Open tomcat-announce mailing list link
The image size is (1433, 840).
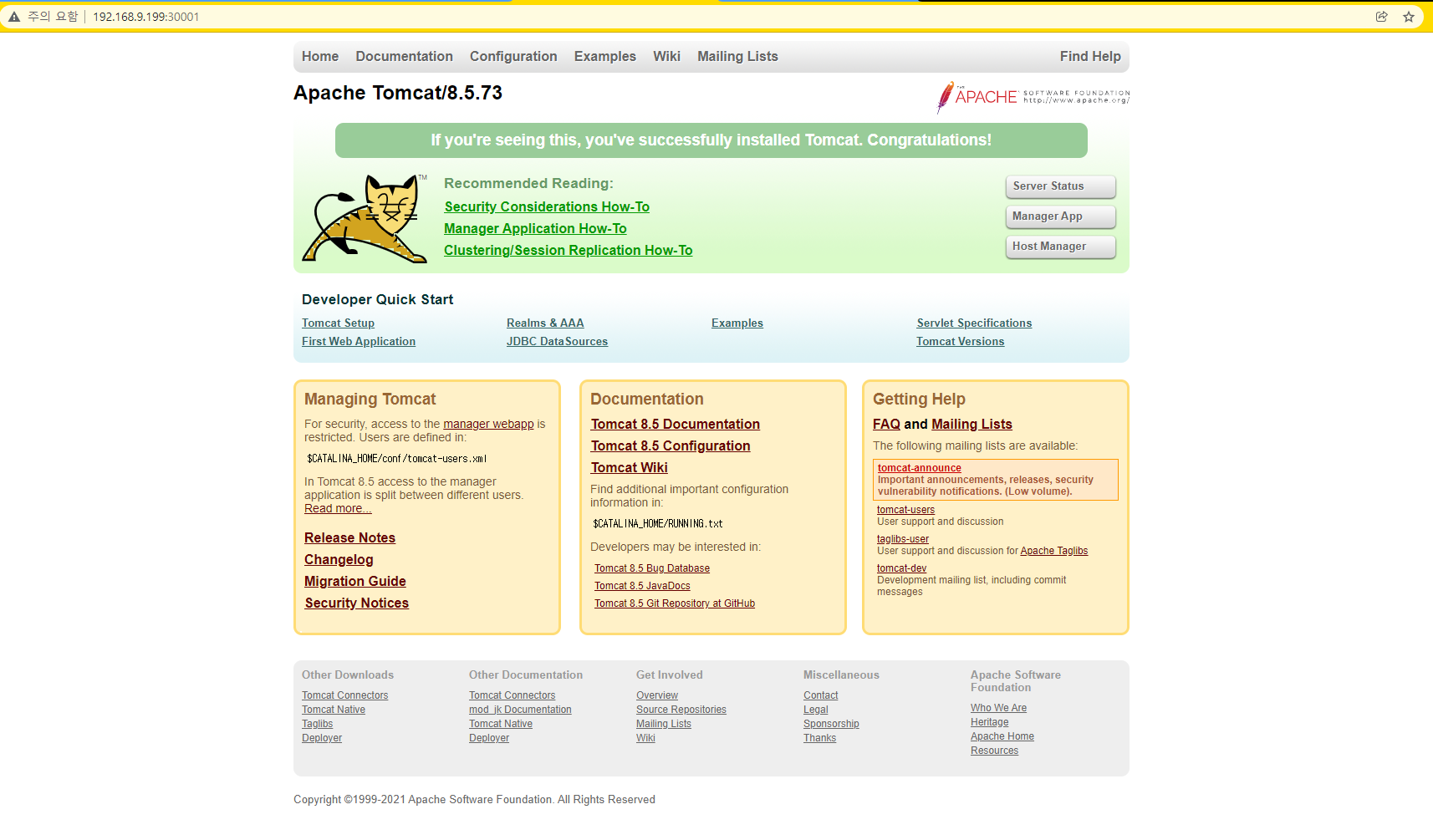tap(920, 468)
